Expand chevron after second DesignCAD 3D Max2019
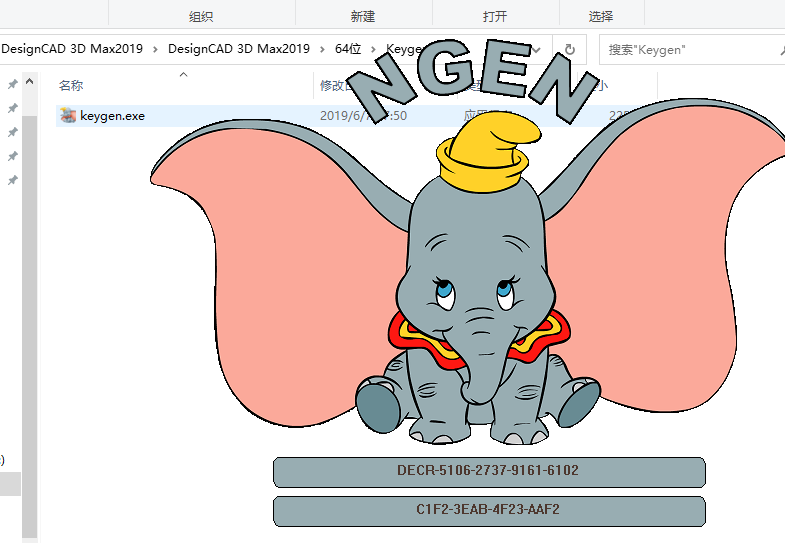785x543 pixels. point(322,49)
